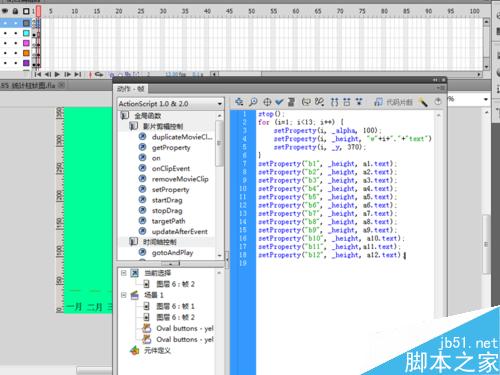
Task: Click the red playhead at frame 1
Action: (x=38, y=11)
